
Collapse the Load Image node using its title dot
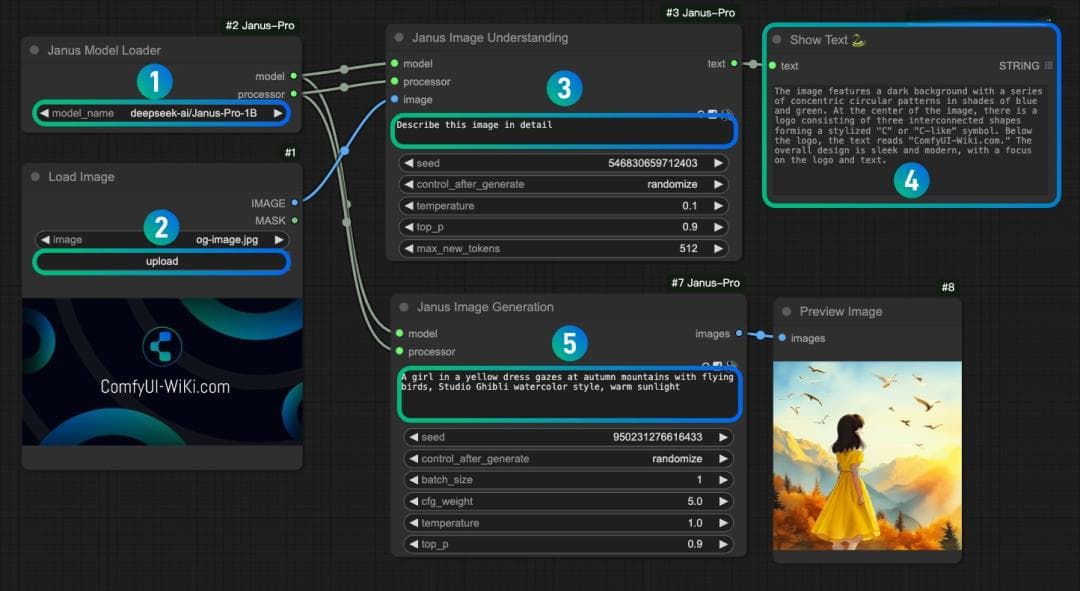tap(35, 177)
